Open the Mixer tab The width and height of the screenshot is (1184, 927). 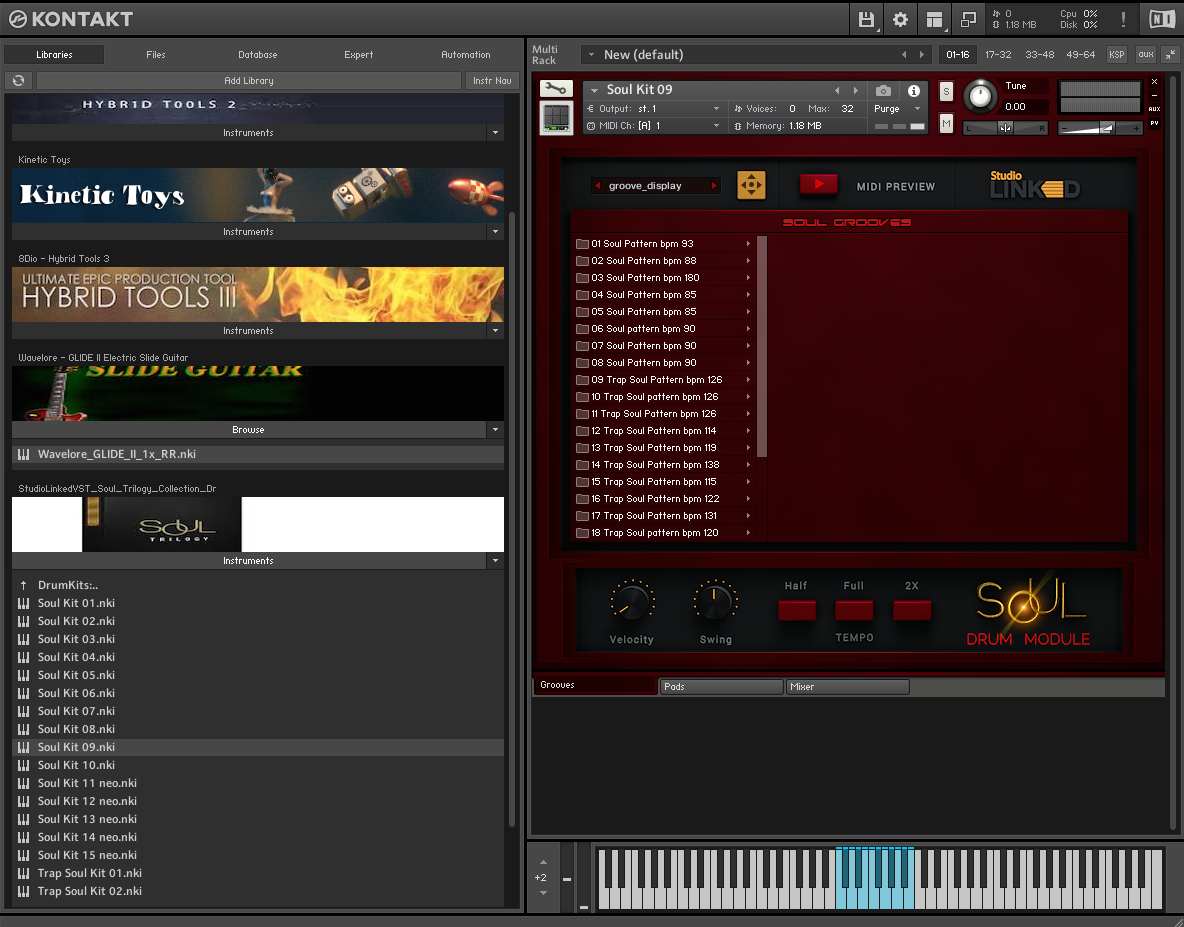pos(847,686)
